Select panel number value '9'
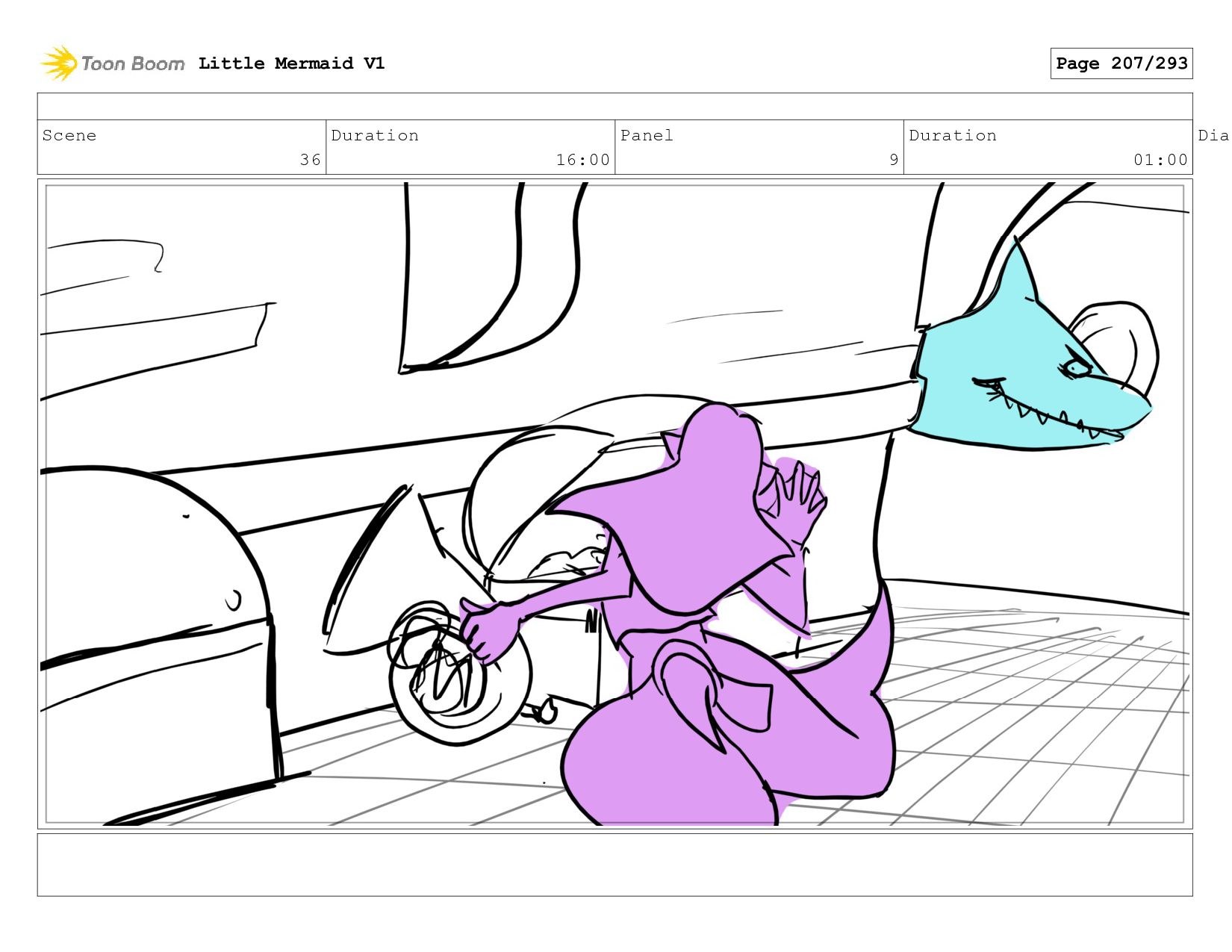This screenshot has width=1232, height=952. [894, 160]
